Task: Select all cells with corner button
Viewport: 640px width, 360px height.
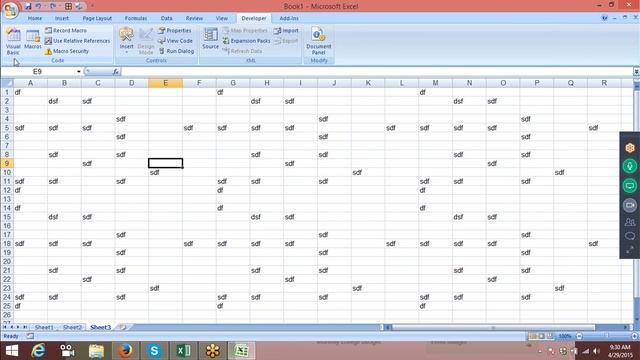Action: tap(7, 83)
